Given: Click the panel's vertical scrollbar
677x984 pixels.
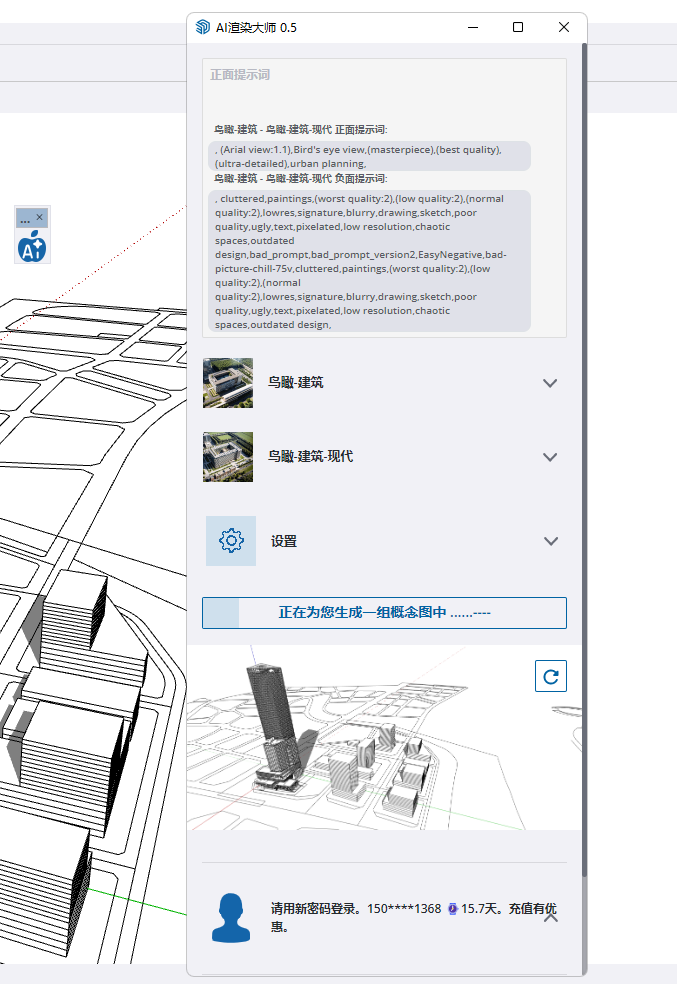Looking at the screenshot, I should [x=584, y=500].
